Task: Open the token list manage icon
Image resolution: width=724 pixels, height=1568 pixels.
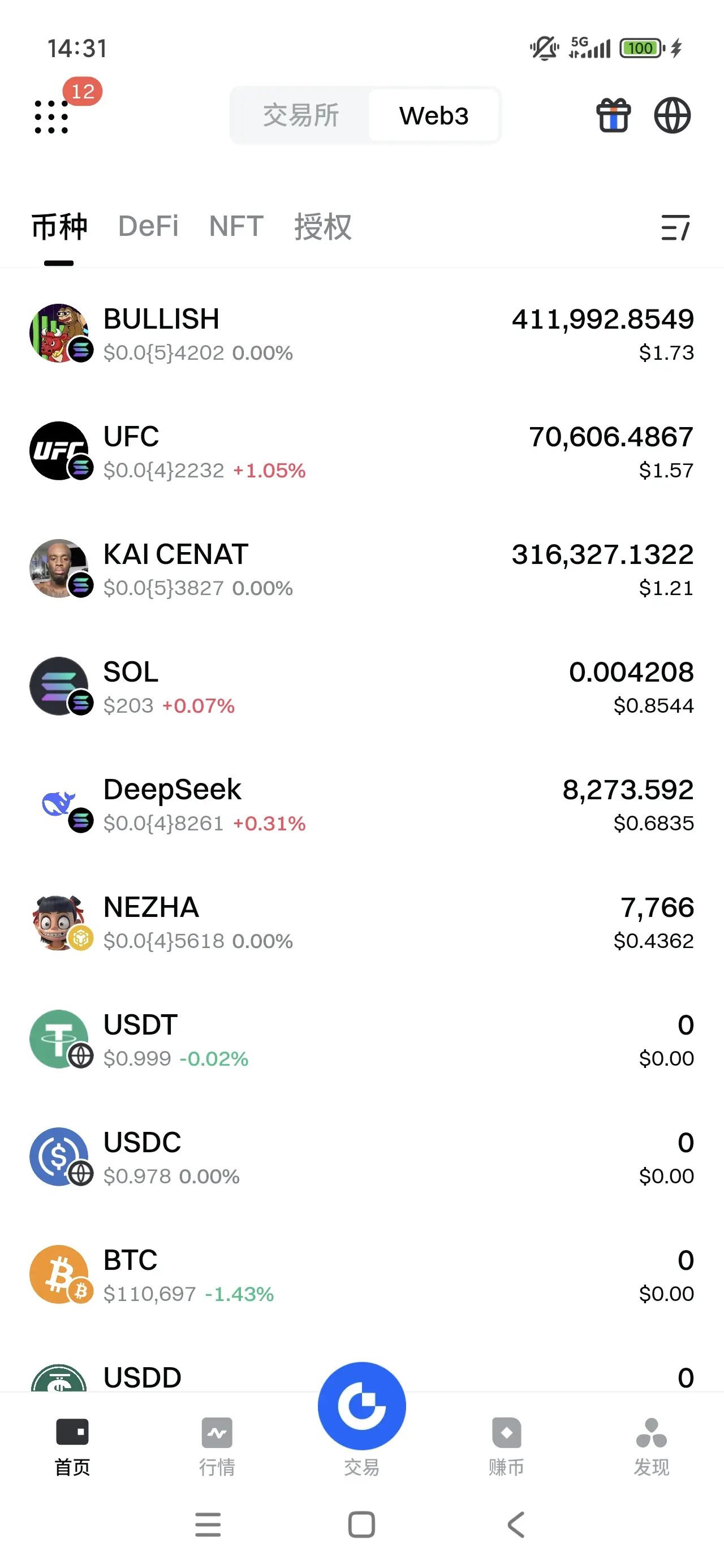Action: pos(675,227)
